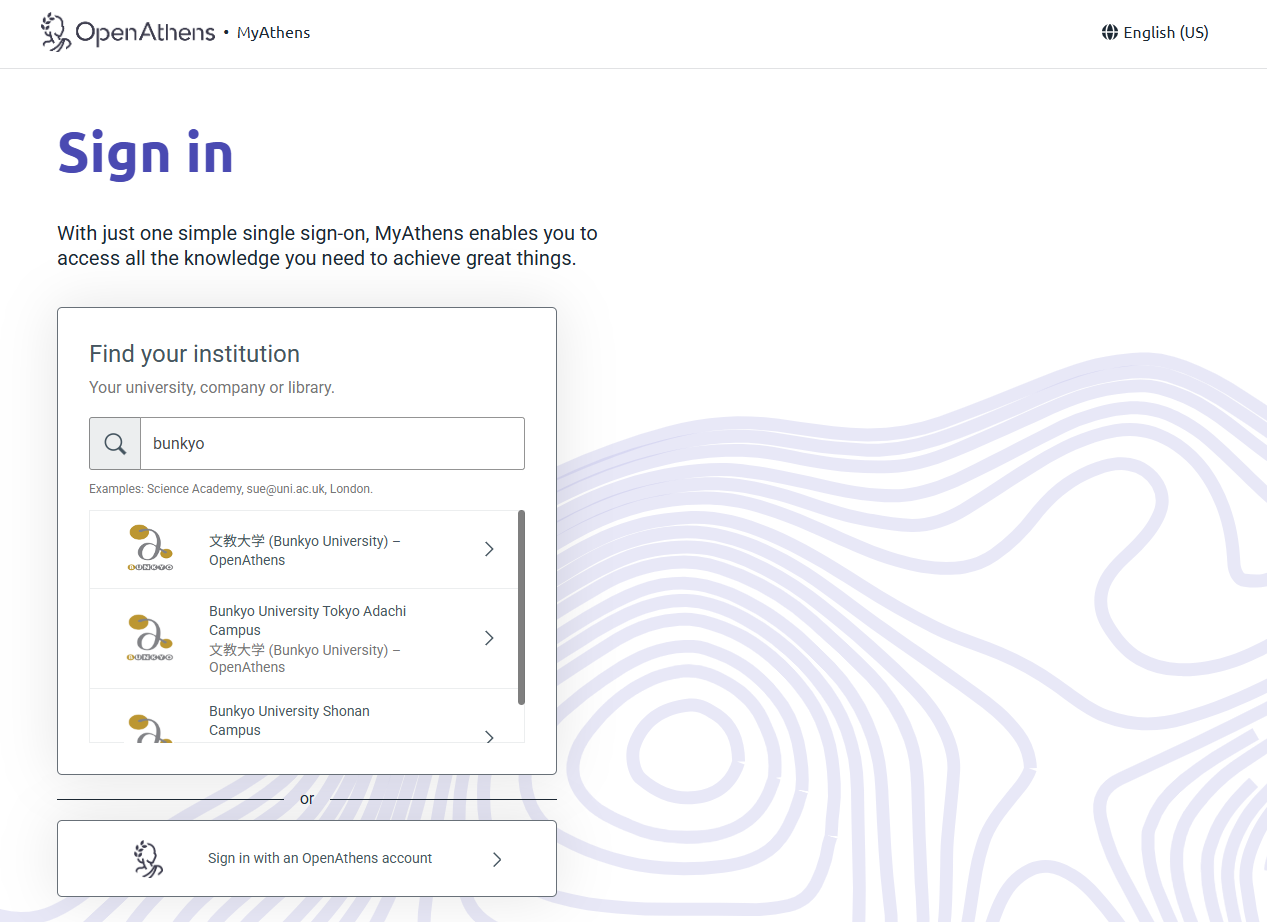Click the Bunkyo Shonan Campus logo
This screenshot has width=1267, height=922.
(x=150, y=727)
